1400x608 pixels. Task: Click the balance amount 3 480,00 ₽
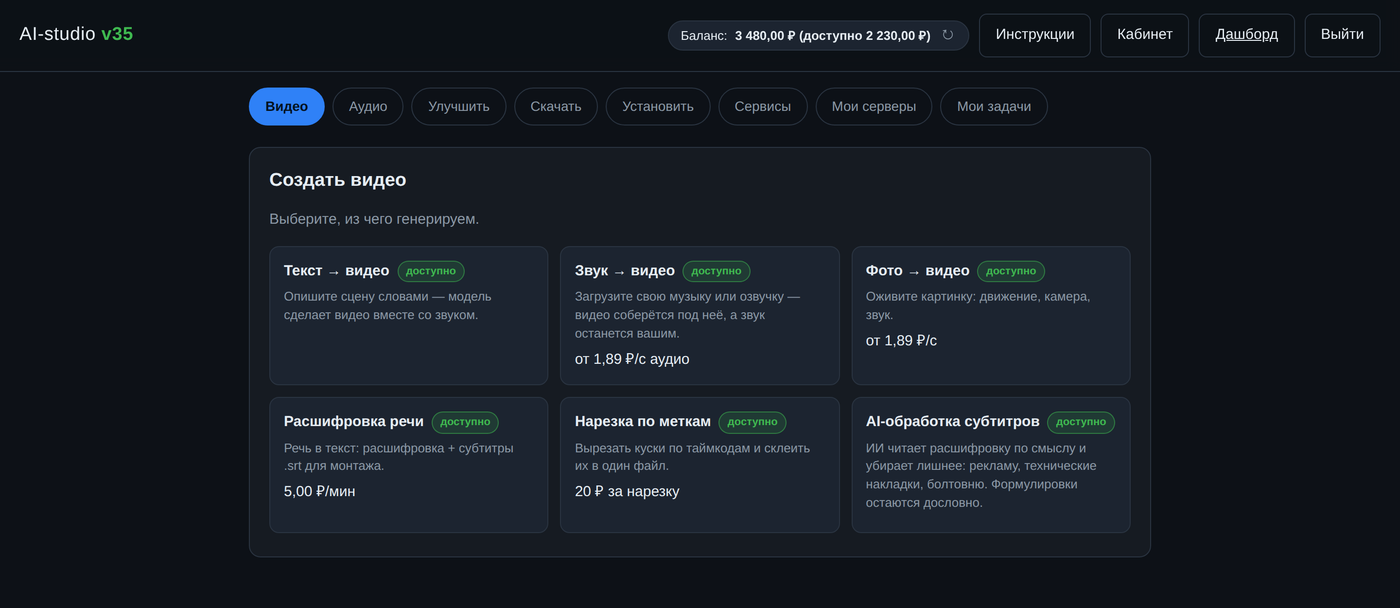(765, 36)
